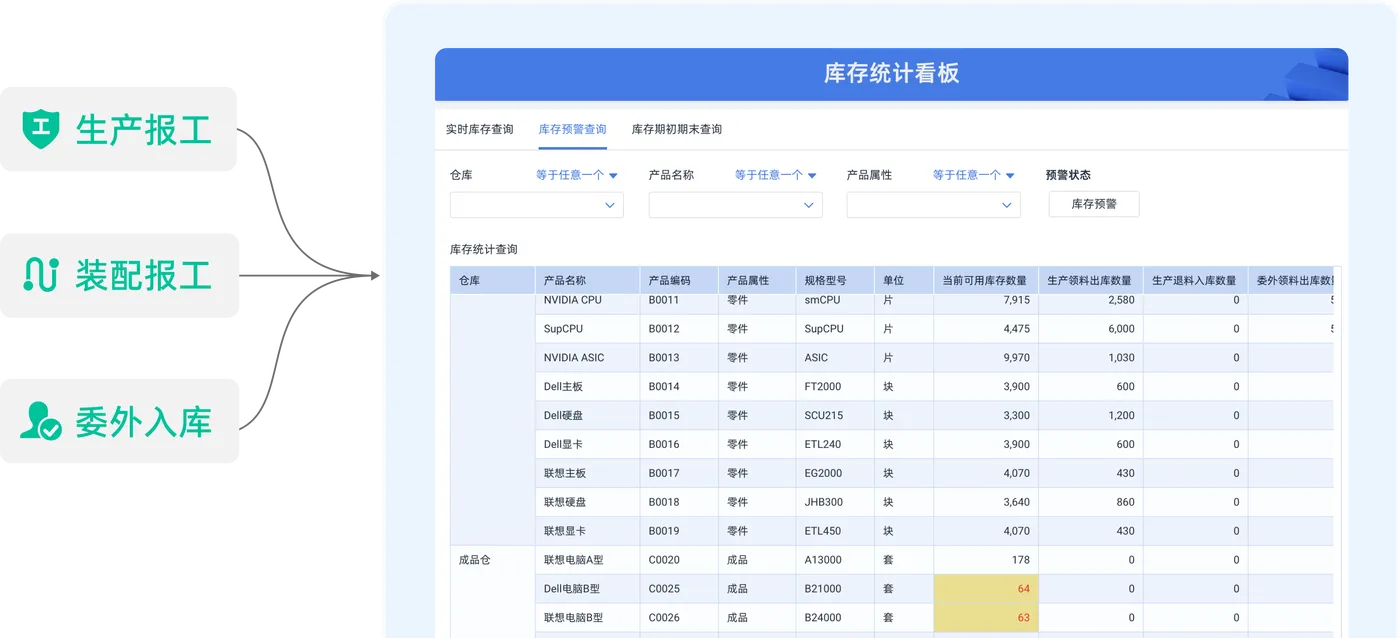Open the 库存期初期末查询 tab

[677, 129]
